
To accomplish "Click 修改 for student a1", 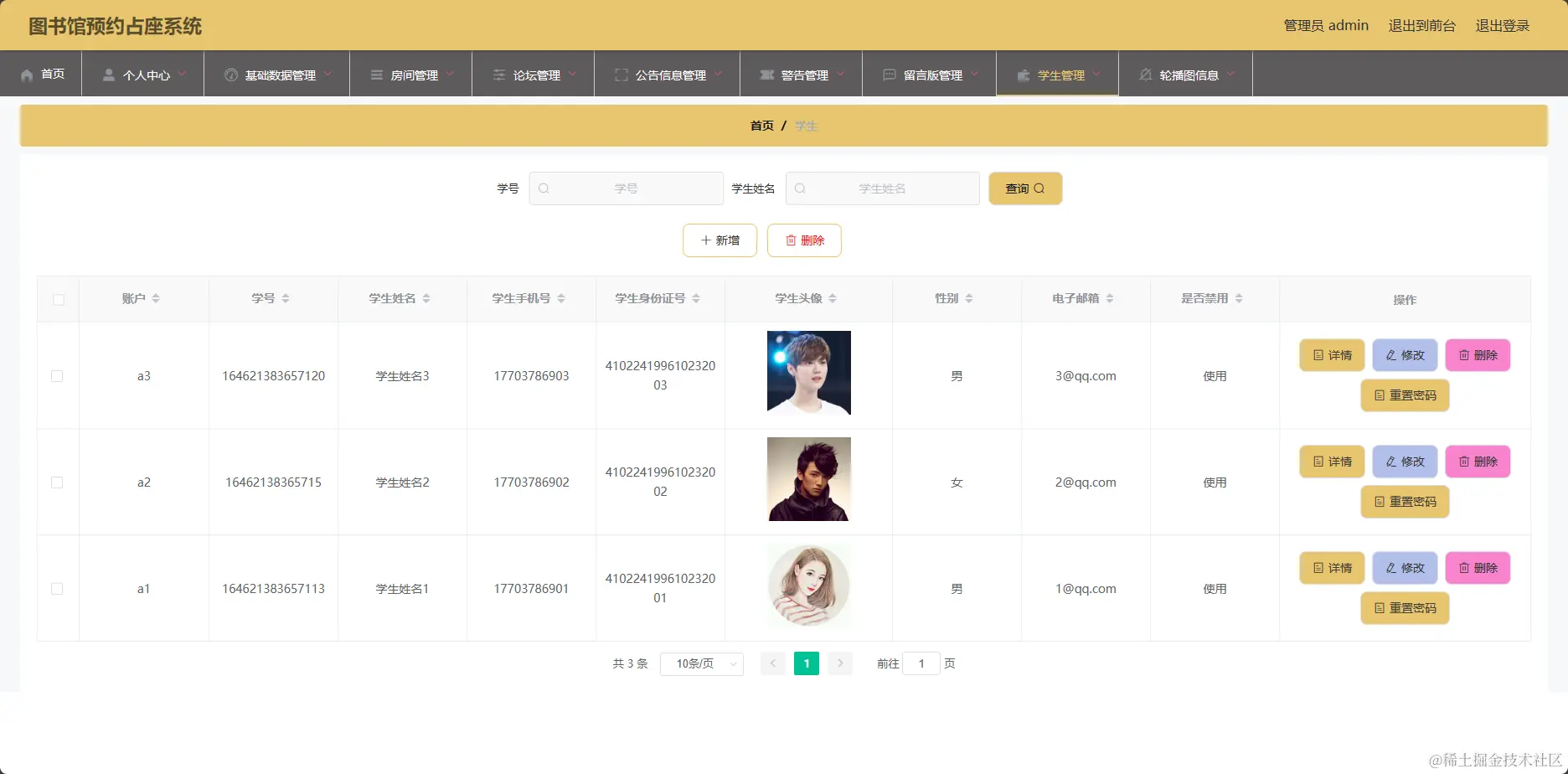I will [x=1405, y=568].
